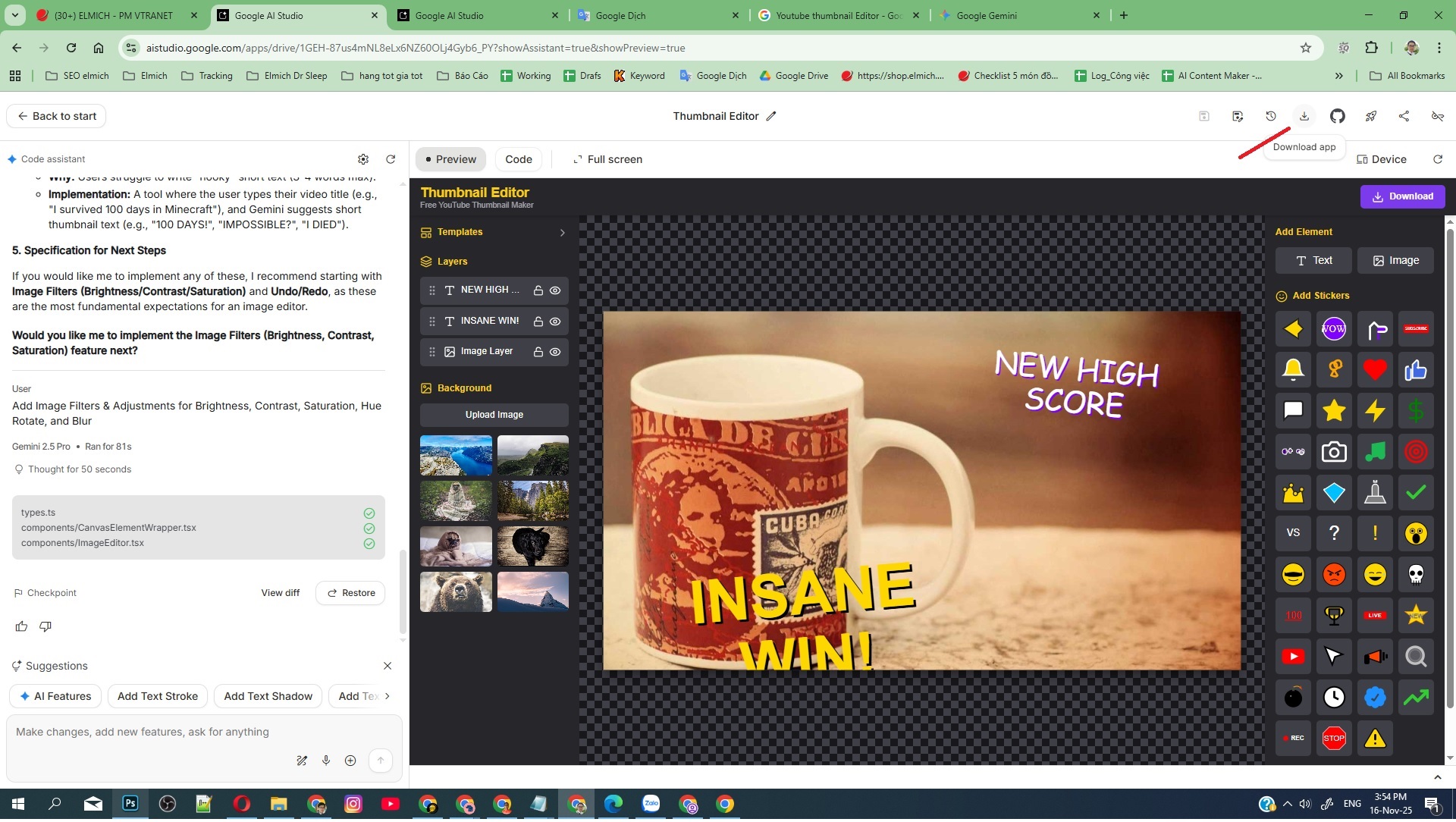Add the red heart sticker

tap(1374, 370)
